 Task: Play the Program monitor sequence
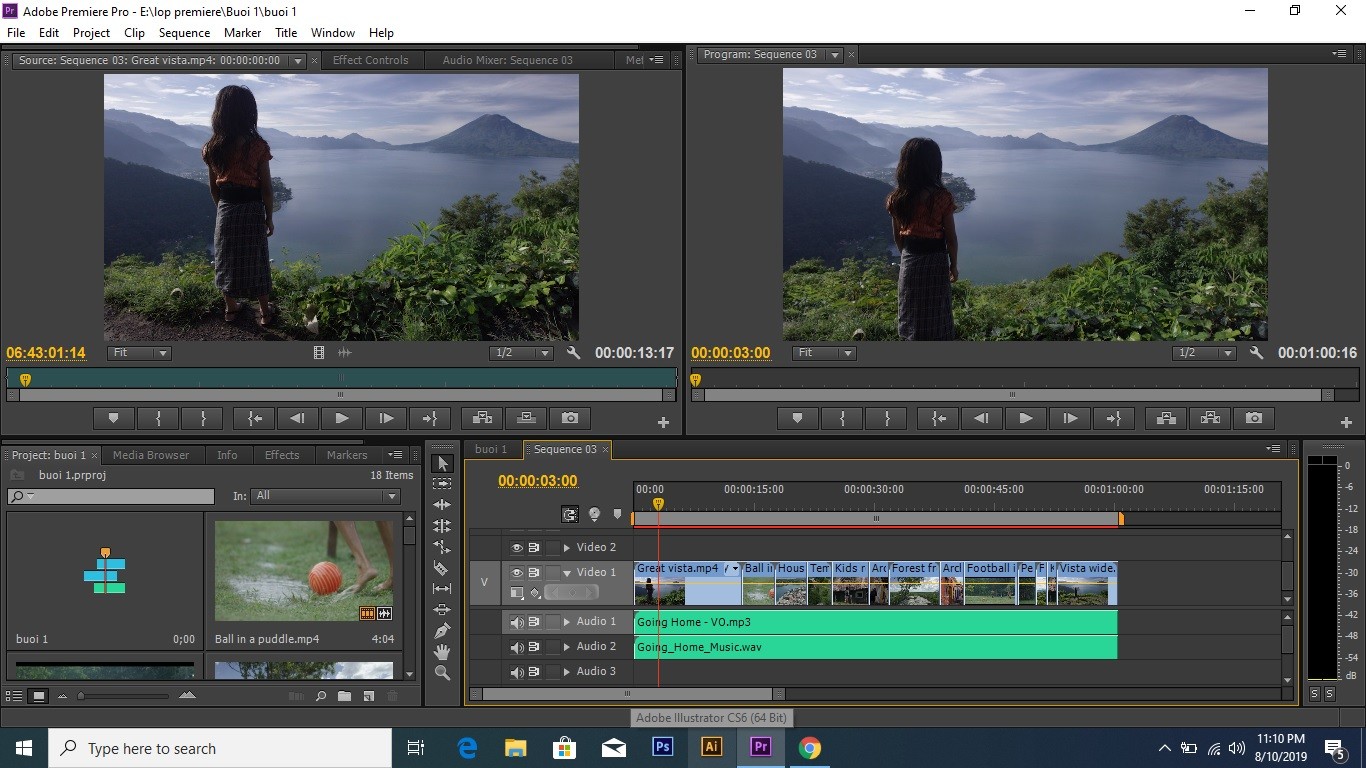(1026, 418)
